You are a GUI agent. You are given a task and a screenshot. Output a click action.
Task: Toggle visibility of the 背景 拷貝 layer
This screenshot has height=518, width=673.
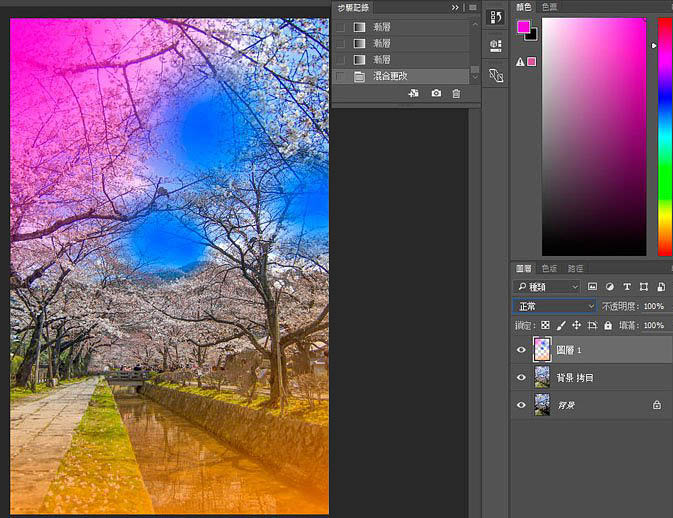(x=521, y=378)
